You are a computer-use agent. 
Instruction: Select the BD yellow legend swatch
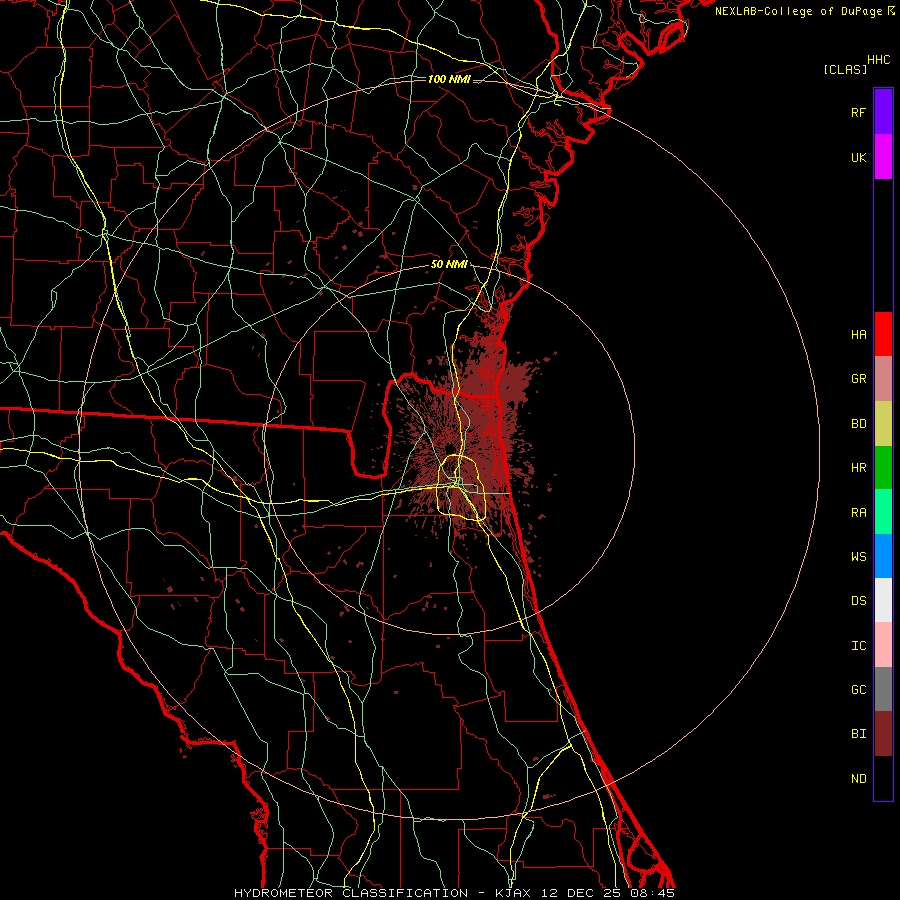click(883, 424)
